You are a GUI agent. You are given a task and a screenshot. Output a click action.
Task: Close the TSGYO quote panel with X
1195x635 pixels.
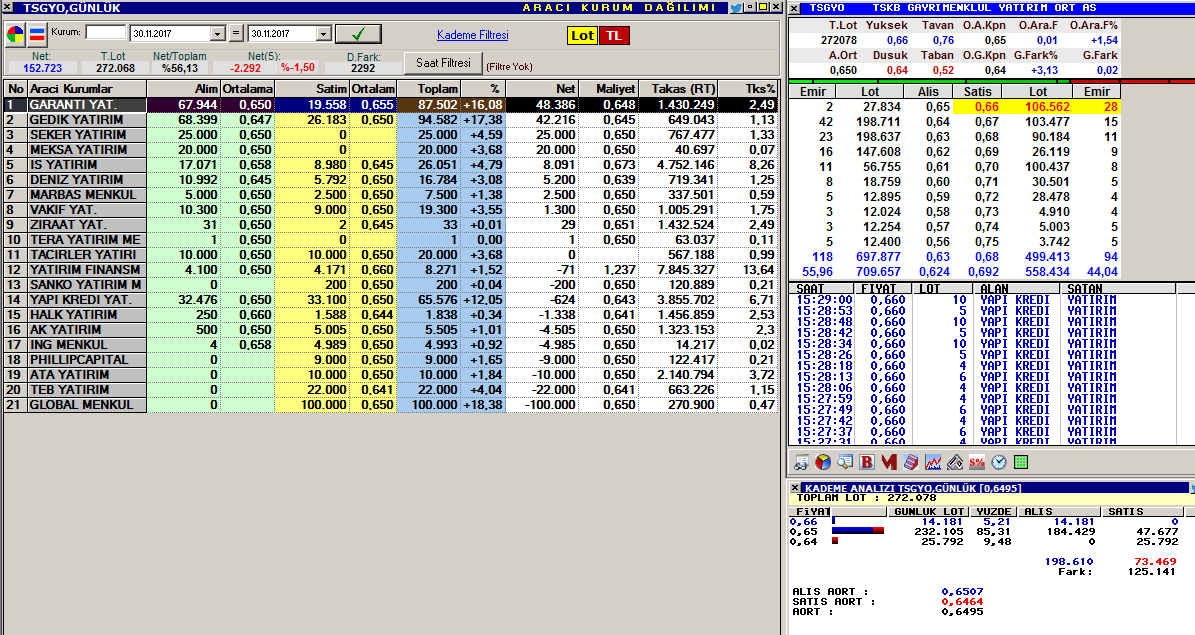coord(794,8)
